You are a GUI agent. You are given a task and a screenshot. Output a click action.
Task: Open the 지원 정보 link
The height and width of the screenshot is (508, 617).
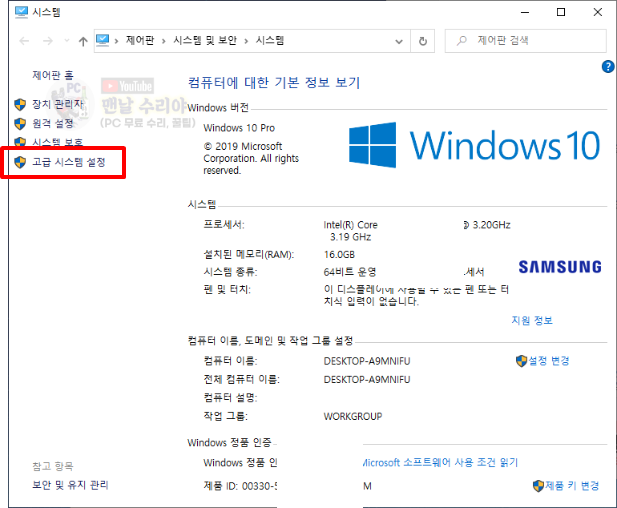pos(532,320)
